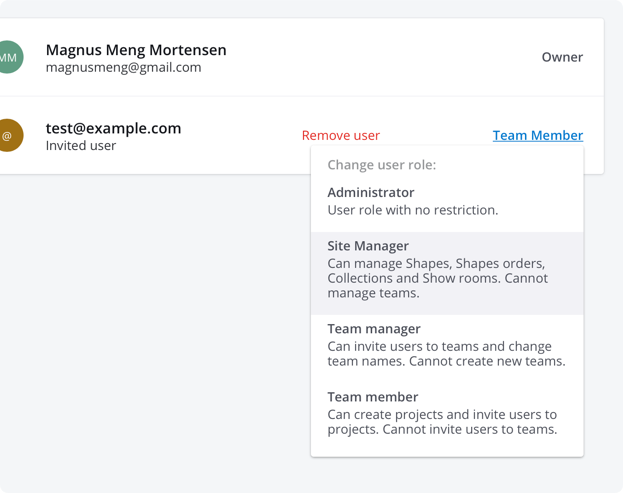Viewport: 623px width, 494px height.
Task: Click "User role with no restriction" description
Action: point(412,210)
